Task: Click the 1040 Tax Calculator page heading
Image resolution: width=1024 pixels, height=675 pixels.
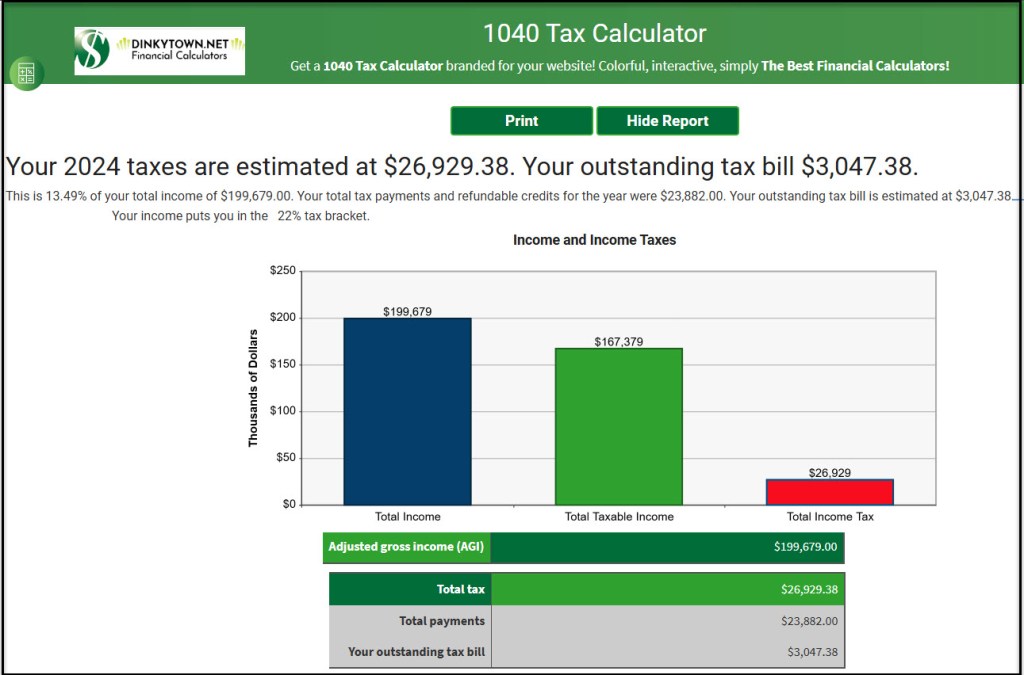Action: pos(594,33)
